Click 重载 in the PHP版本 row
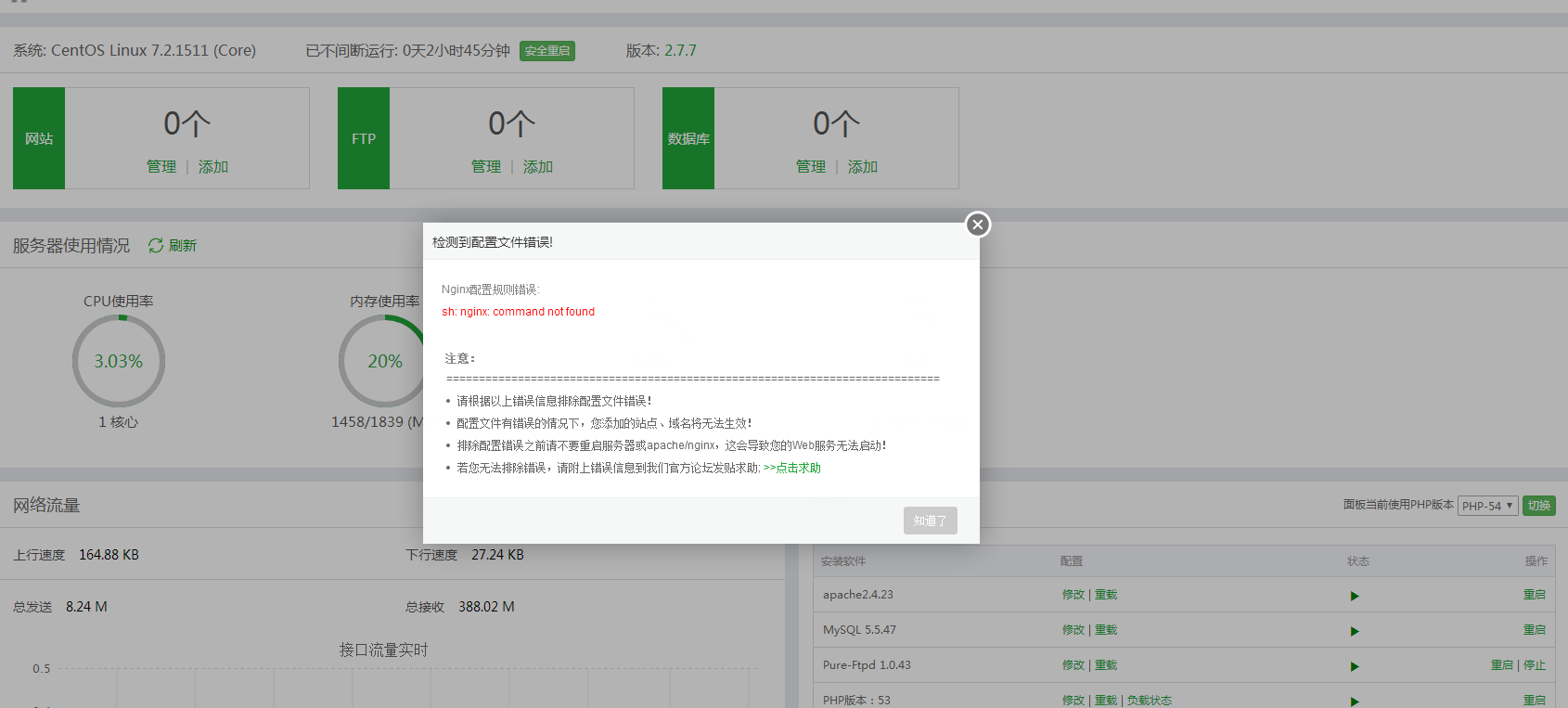Screen dimensions: 1568x708 point(1106,701)
